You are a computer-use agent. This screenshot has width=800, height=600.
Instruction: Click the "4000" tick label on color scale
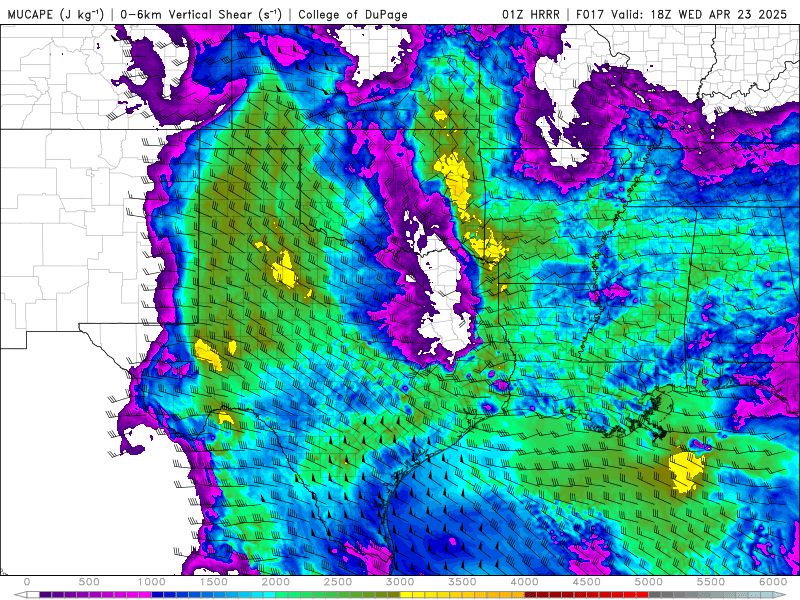click(x=525, y=582)
